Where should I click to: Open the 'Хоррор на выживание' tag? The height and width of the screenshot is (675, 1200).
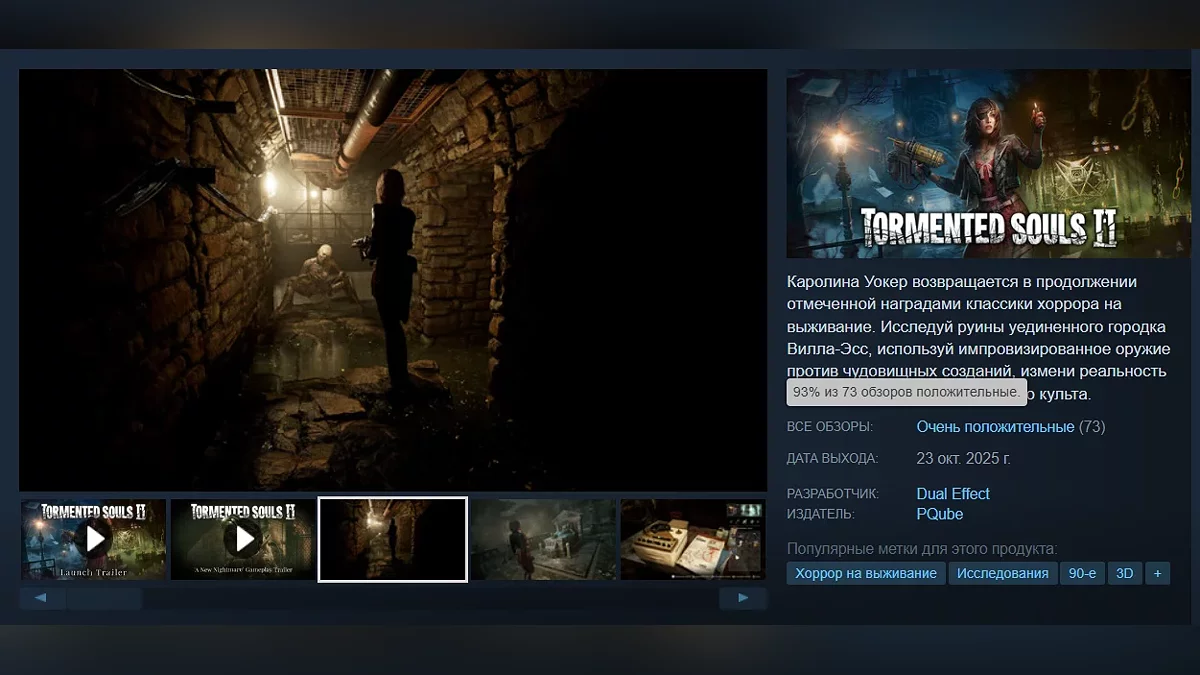866,573
